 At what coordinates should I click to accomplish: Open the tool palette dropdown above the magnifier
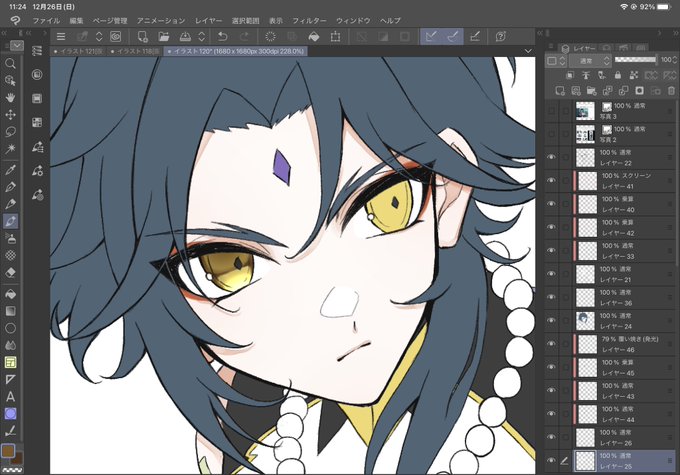tap(16, 45)
